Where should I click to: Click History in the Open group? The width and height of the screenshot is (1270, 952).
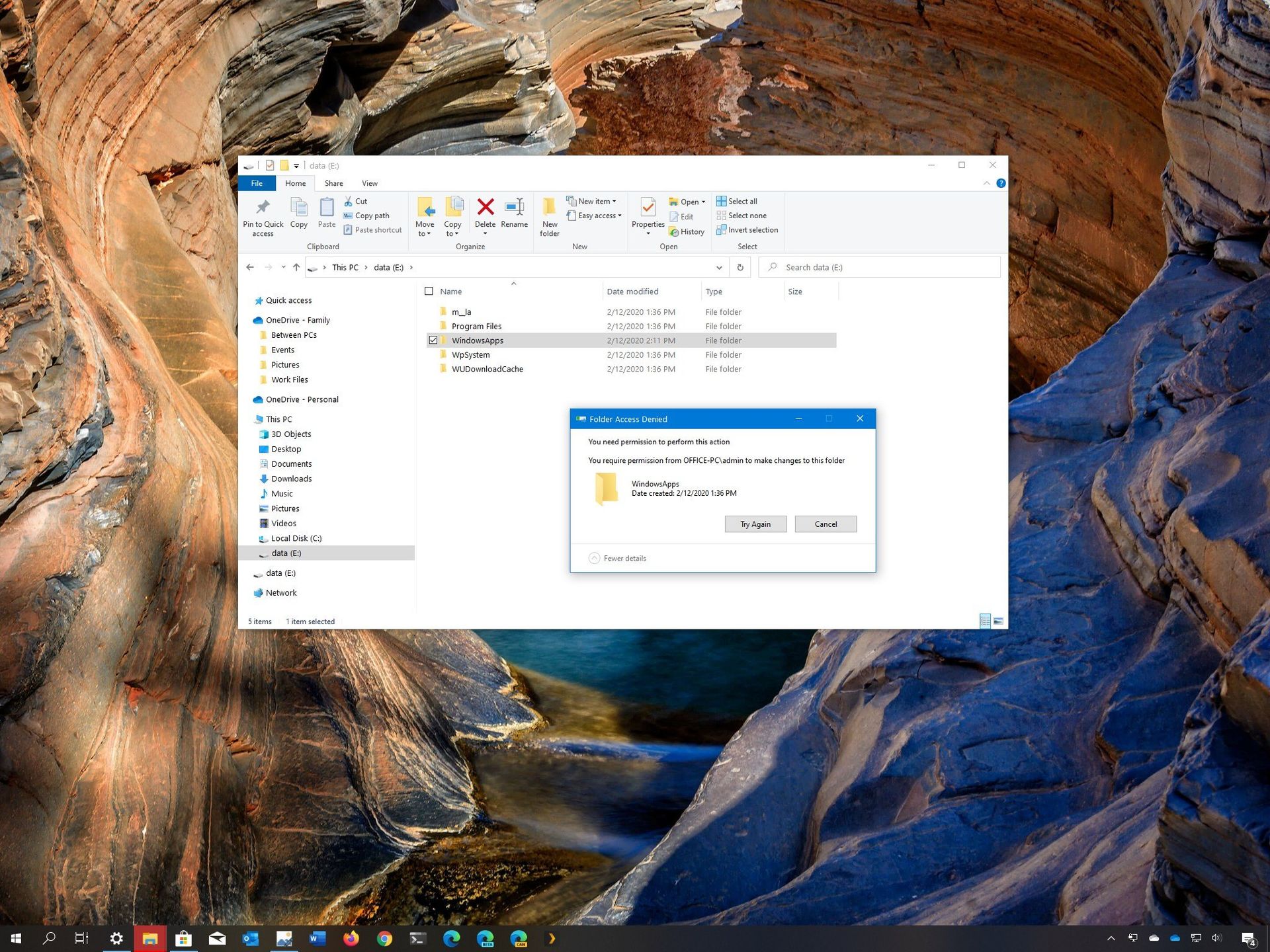687,231
